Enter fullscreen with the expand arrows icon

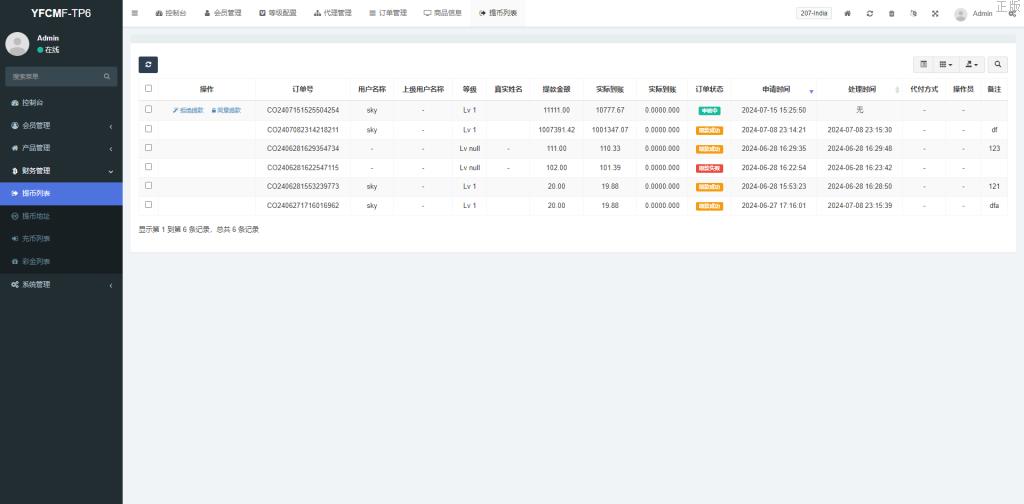[x=935, y=13]
